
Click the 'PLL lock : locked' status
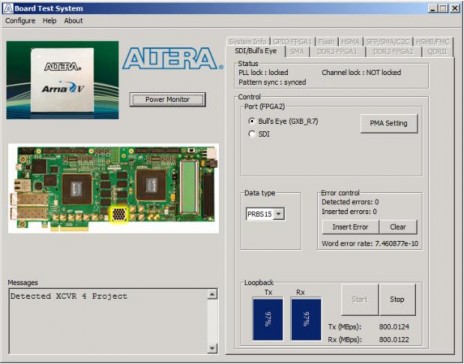[263, 73]
